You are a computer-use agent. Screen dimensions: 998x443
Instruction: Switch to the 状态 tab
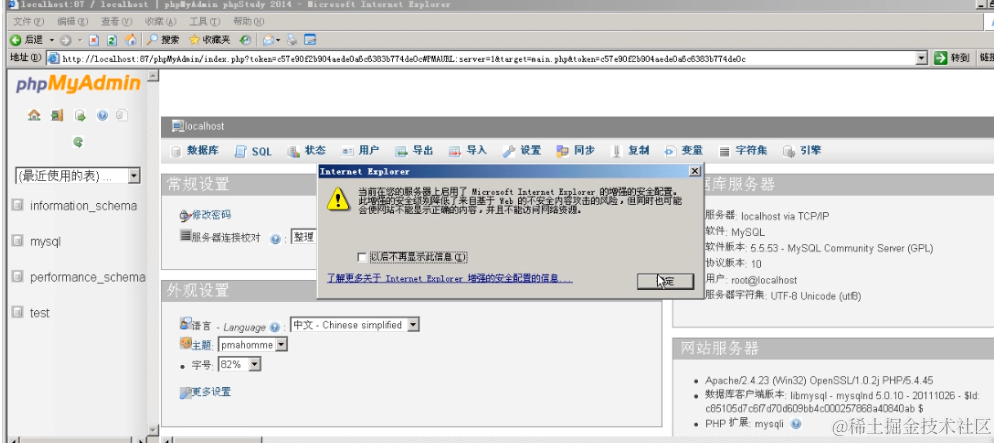coord(306,151)
